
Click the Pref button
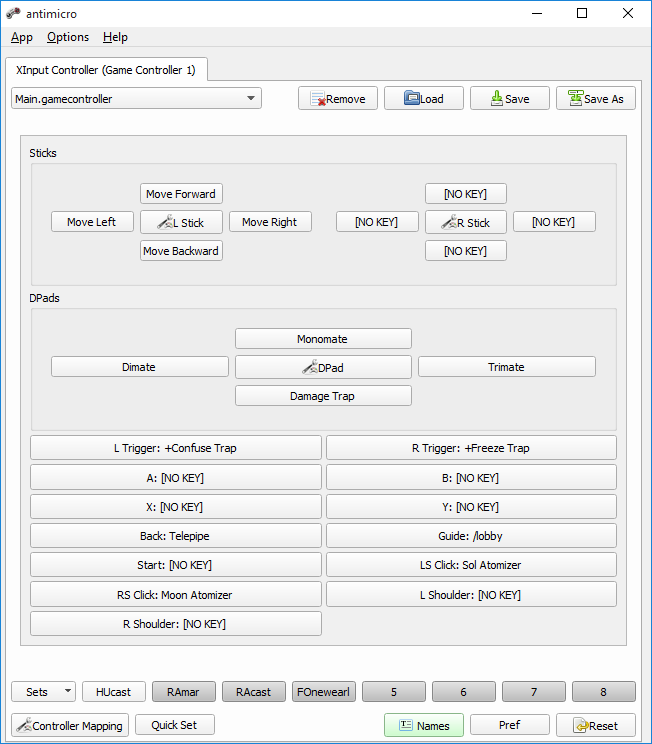510,725
